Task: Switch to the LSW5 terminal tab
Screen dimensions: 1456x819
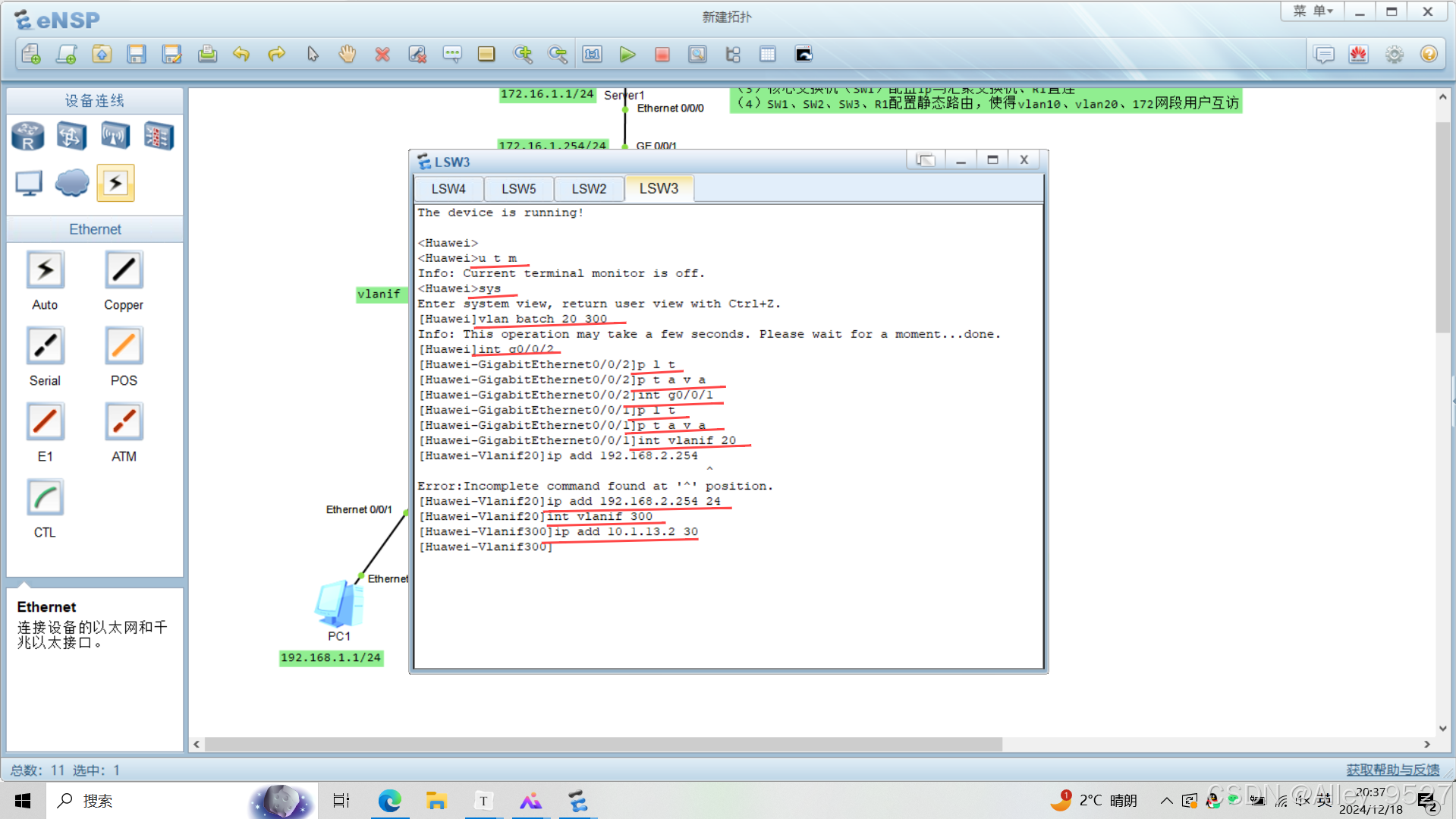Action: 518,189
